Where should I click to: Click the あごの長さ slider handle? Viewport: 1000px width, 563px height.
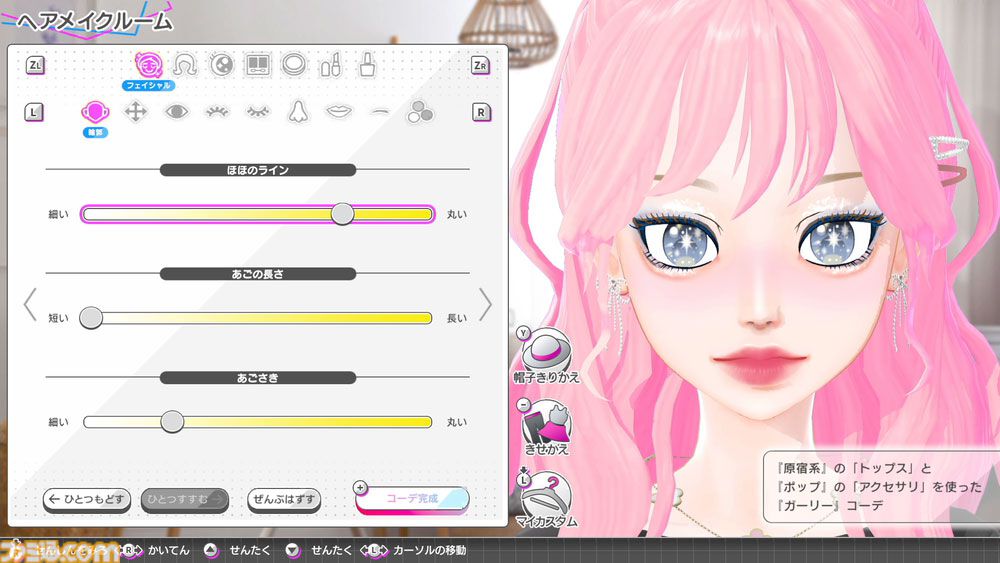pyautogui.click(x=91, y=318)
